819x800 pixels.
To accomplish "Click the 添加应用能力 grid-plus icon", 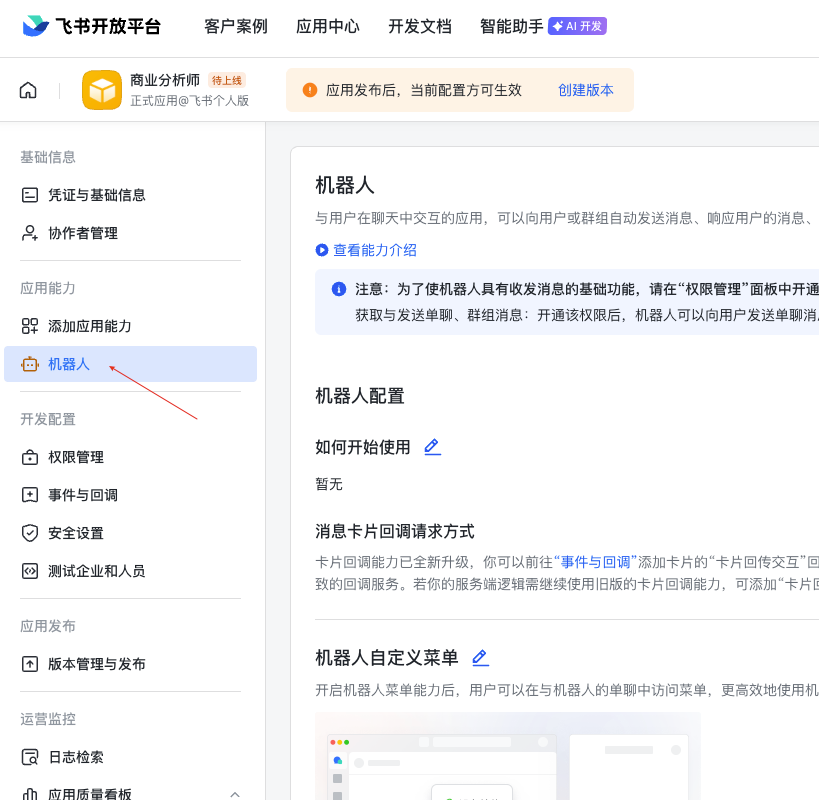I will coord(30,326).
